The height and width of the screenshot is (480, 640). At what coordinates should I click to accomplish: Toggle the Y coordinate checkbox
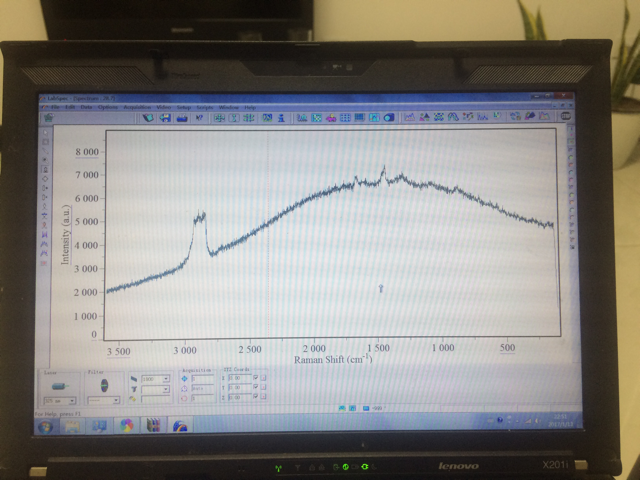coord(256,387)
